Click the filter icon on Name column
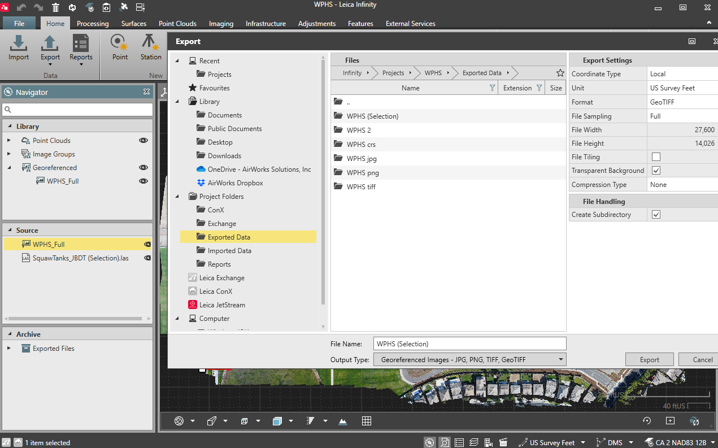718x448 pixels. [492, 87]
